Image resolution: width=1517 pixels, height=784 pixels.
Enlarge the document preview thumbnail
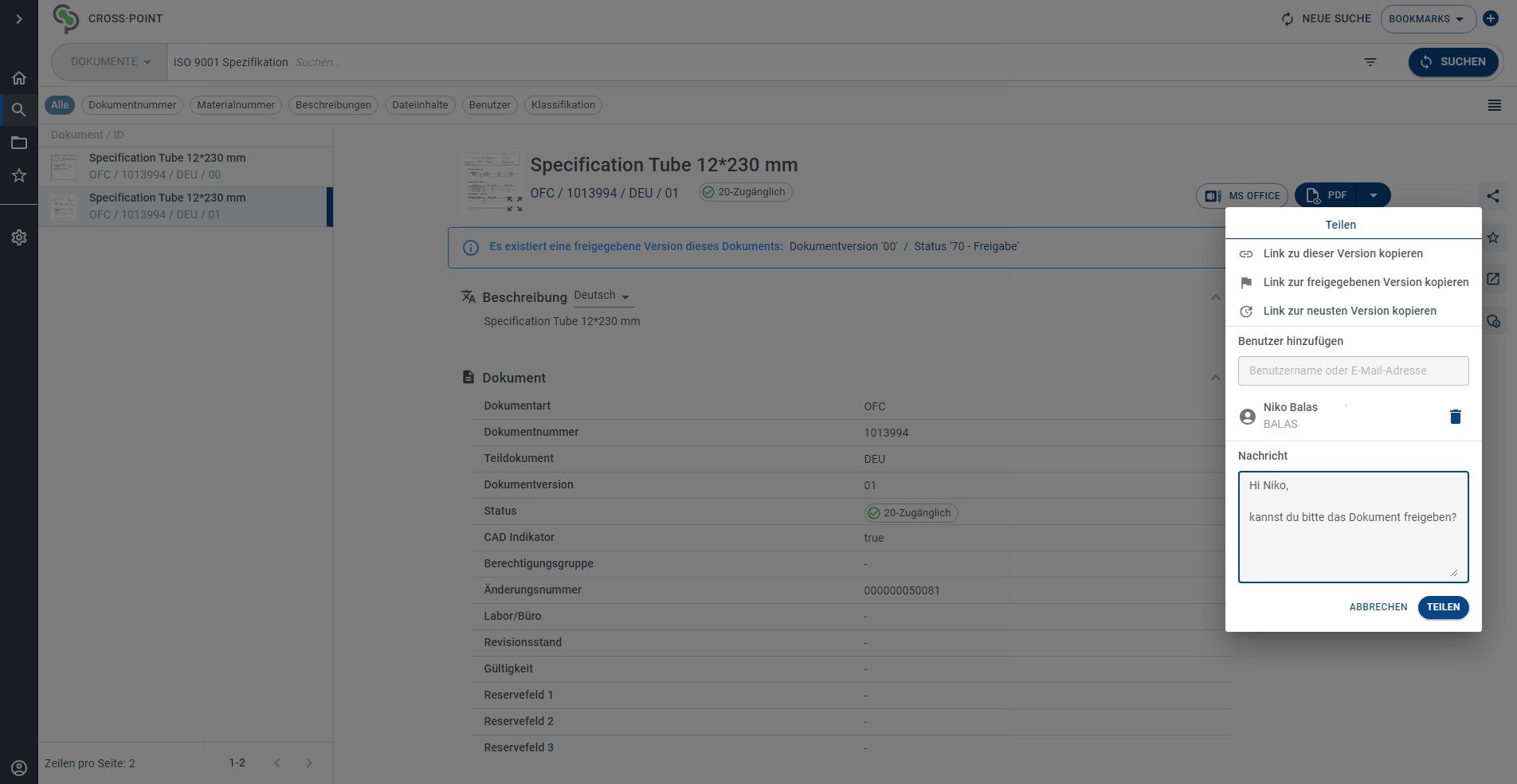[x=515, y=204]
